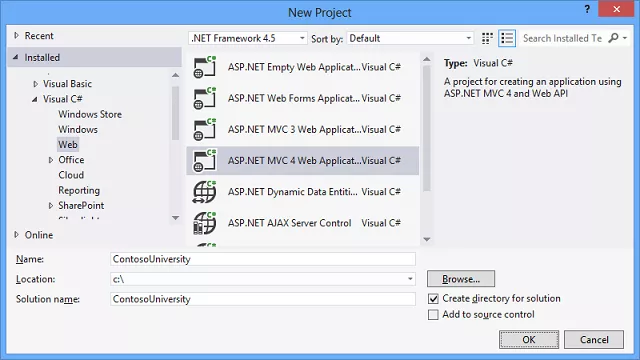Select the Windows Store category
Image resolution: width=640 pixels, height=360 pixels.
90,114
